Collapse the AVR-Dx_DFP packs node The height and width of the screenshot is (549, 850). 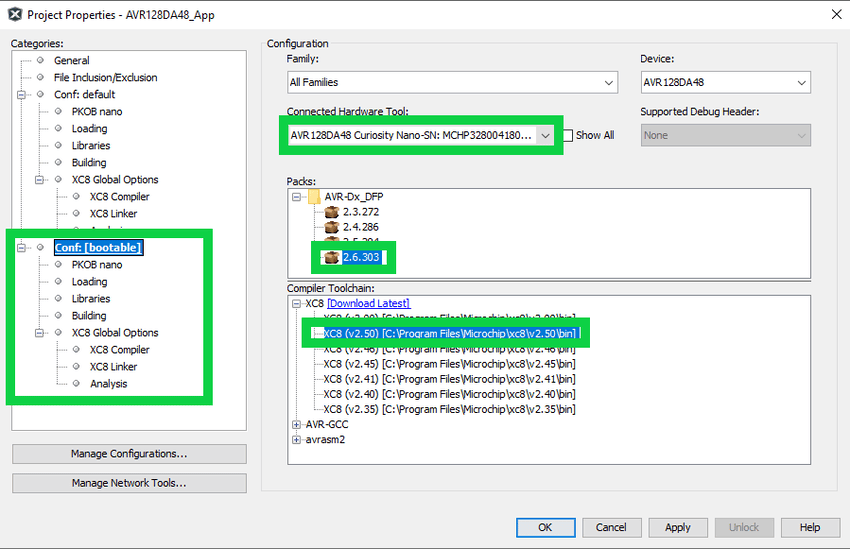pos(296,197)
